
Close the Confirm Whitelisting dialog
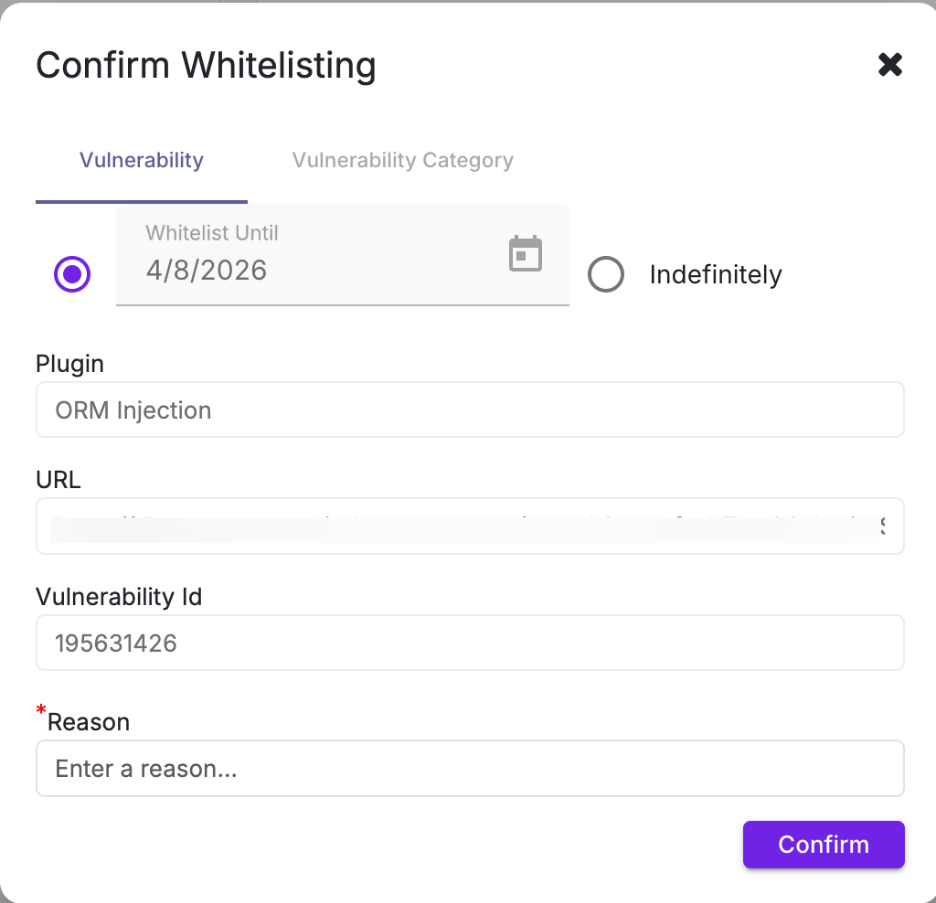889,66
